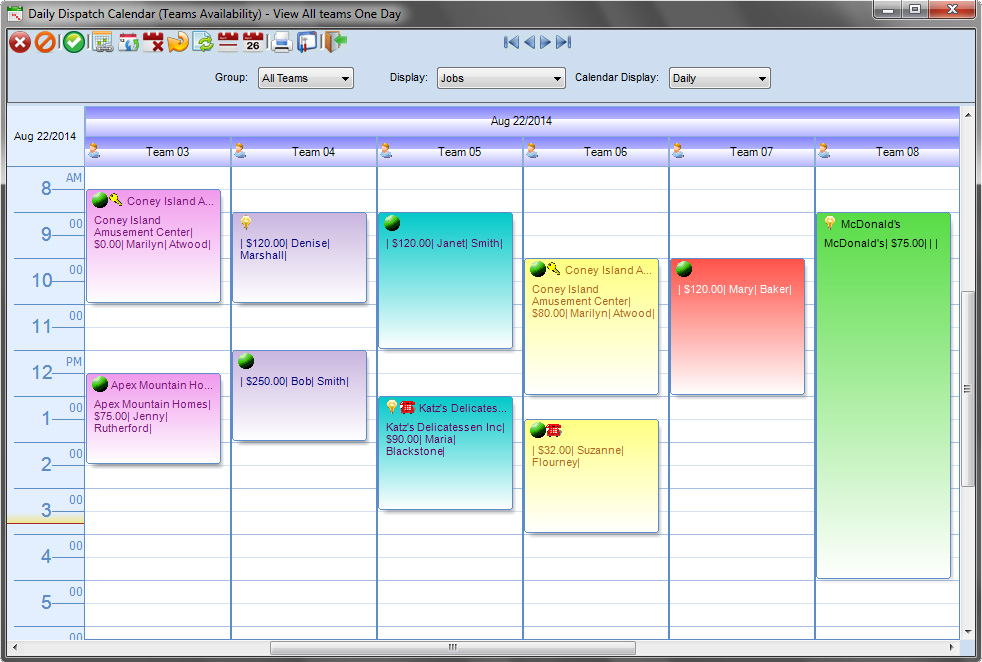Expand the Calendar Display Daily dropdown
The width and height of the screenshot is (982, 662).
coord(720,78)
